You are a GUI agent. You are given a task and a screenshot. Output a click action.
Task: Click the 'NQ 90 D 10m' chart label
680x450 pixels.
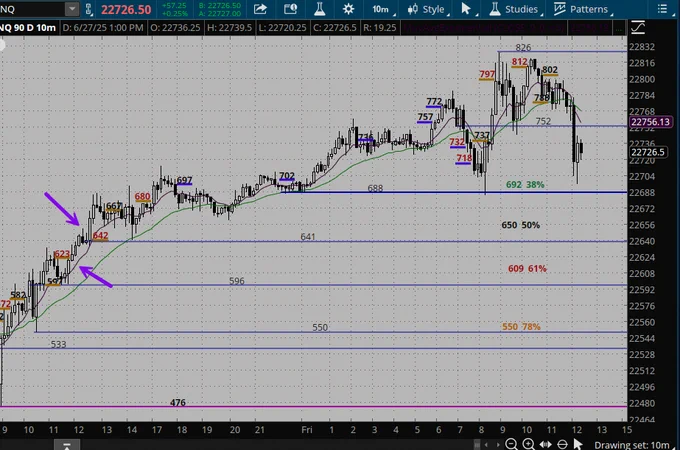pos(28,28)
